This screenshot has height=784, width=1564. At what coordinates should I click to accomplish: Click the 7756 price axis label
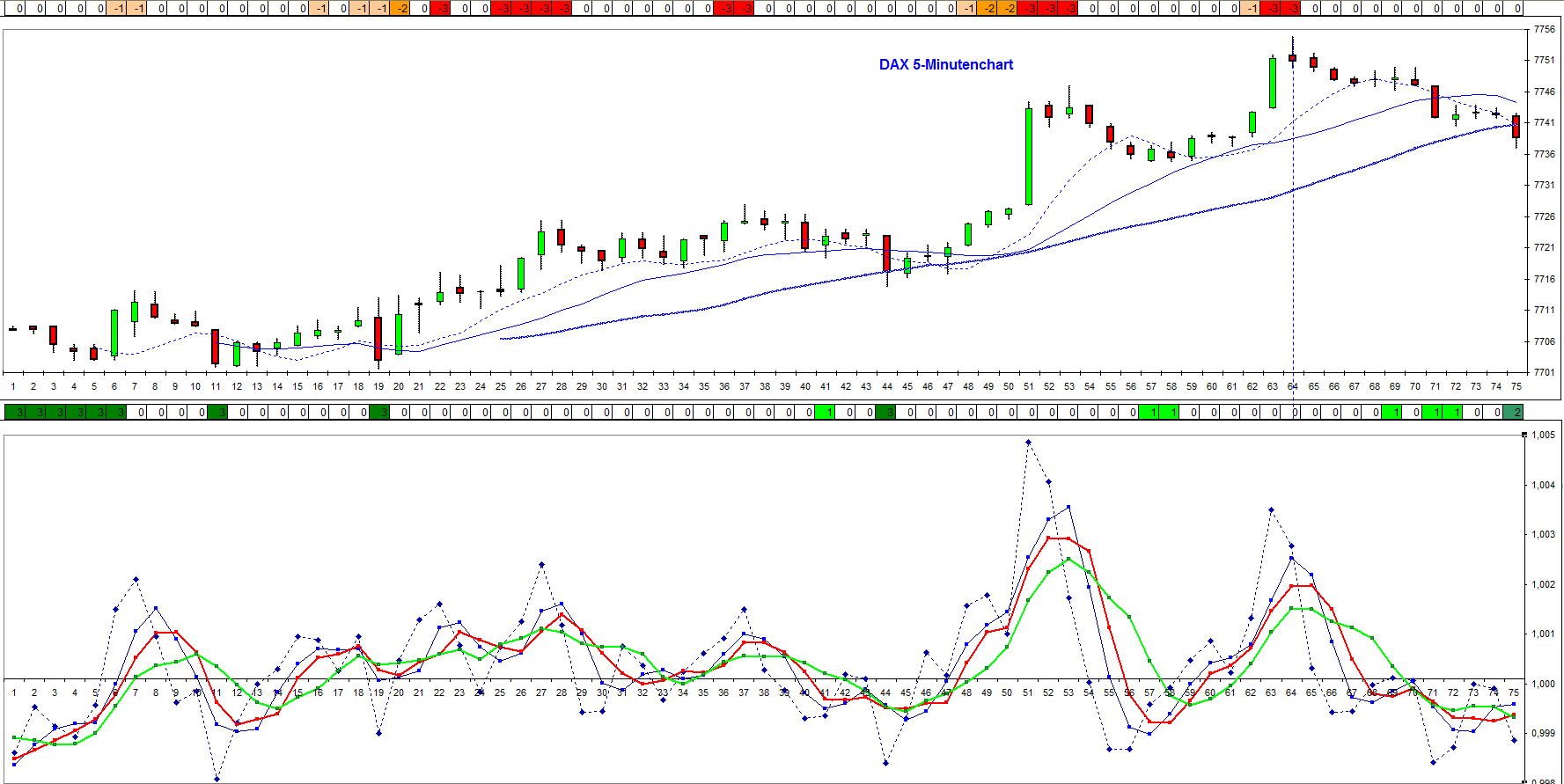[x=1543, y=29]
